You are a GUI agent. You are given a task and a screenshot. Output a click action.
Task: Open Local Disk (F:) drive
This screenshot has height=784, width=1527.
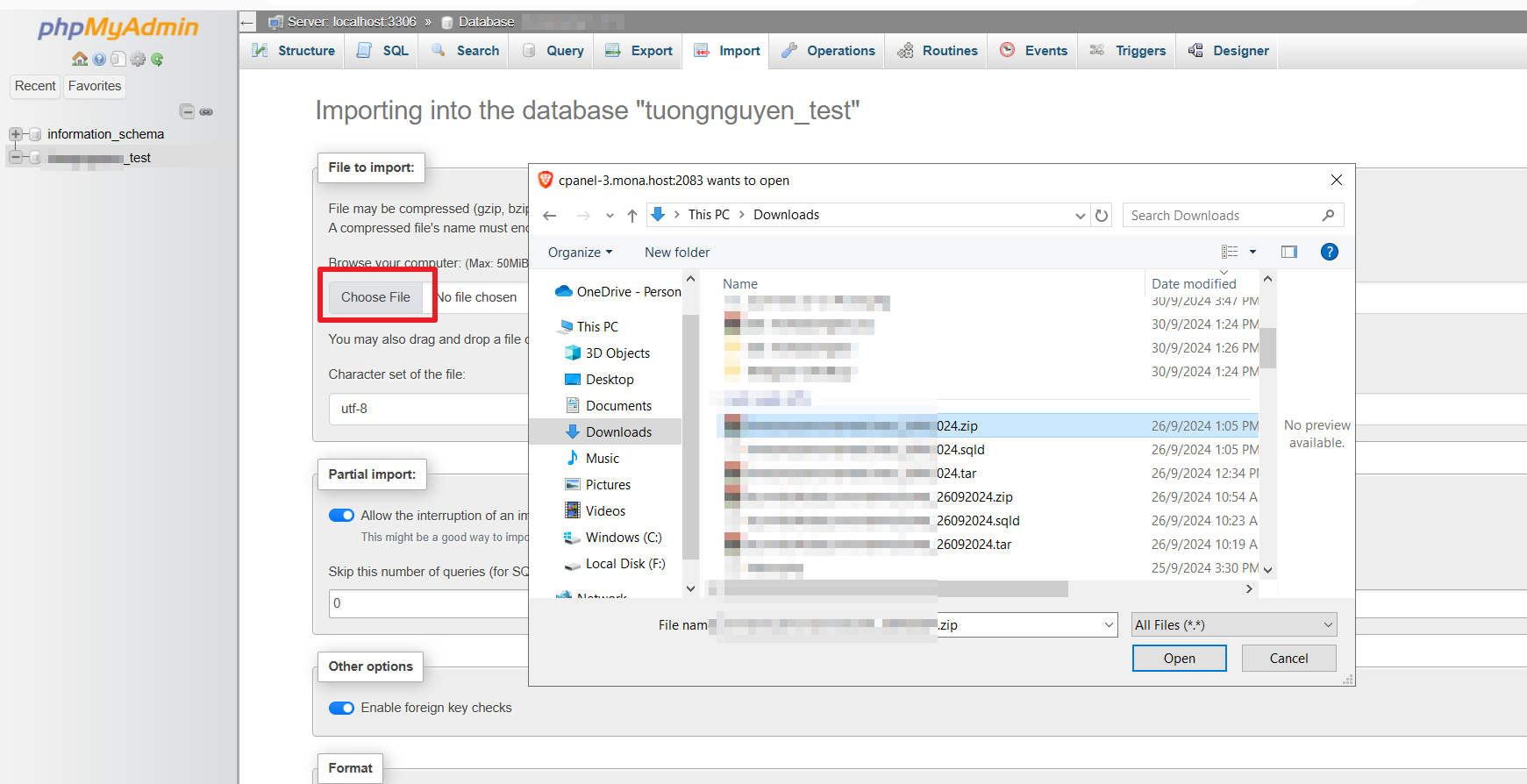614,564
